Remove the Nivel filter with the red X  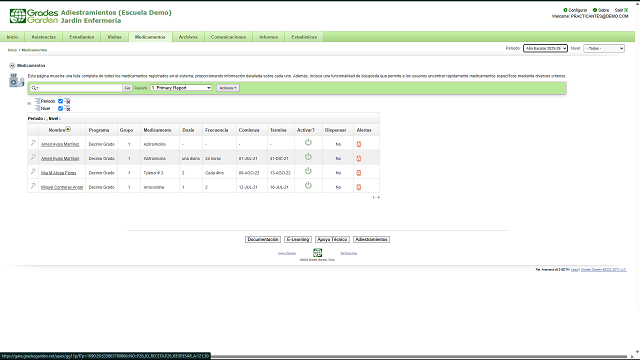tap(67, 109)
